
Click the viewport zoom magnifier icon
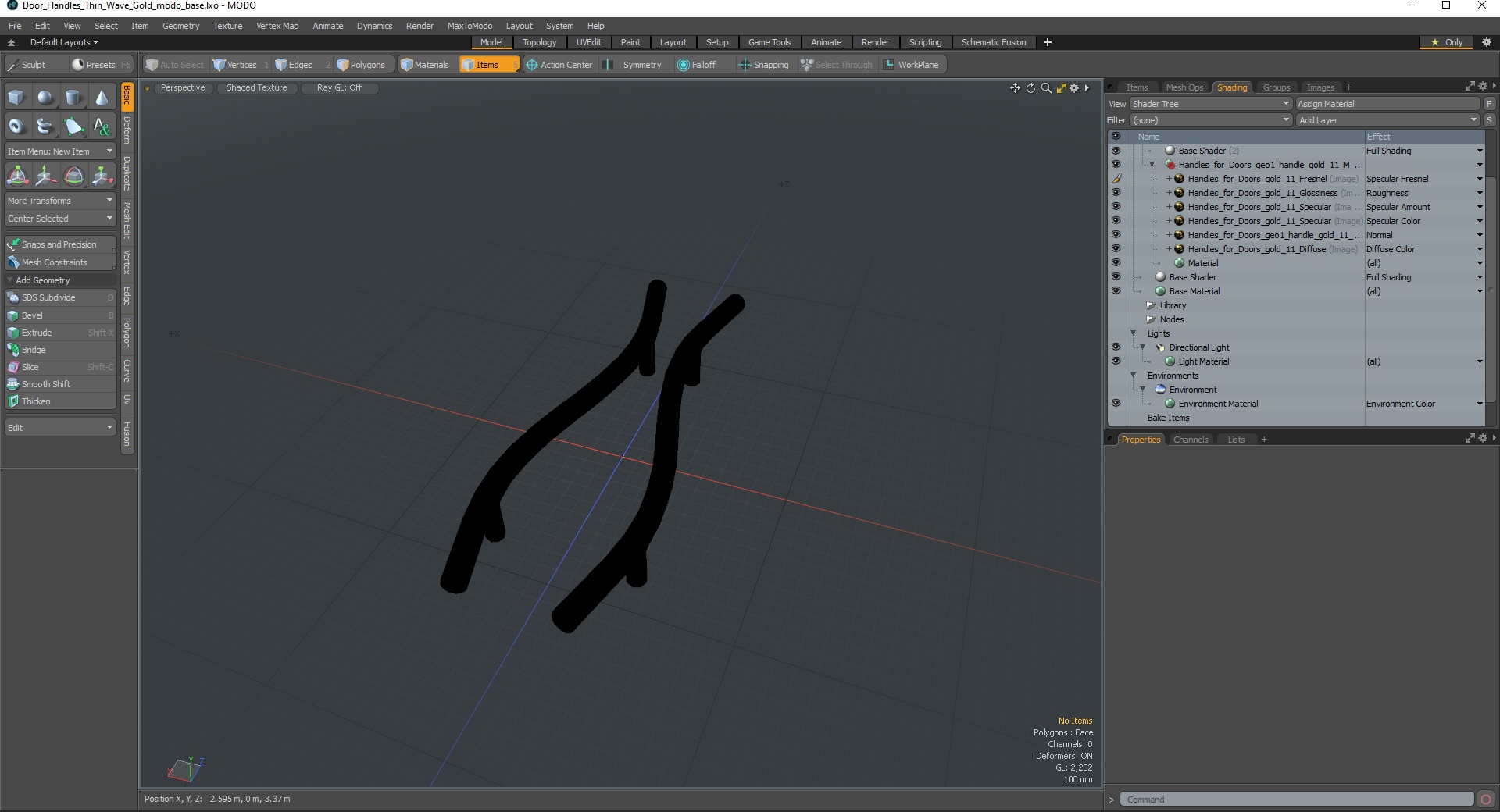(1046, 88)
